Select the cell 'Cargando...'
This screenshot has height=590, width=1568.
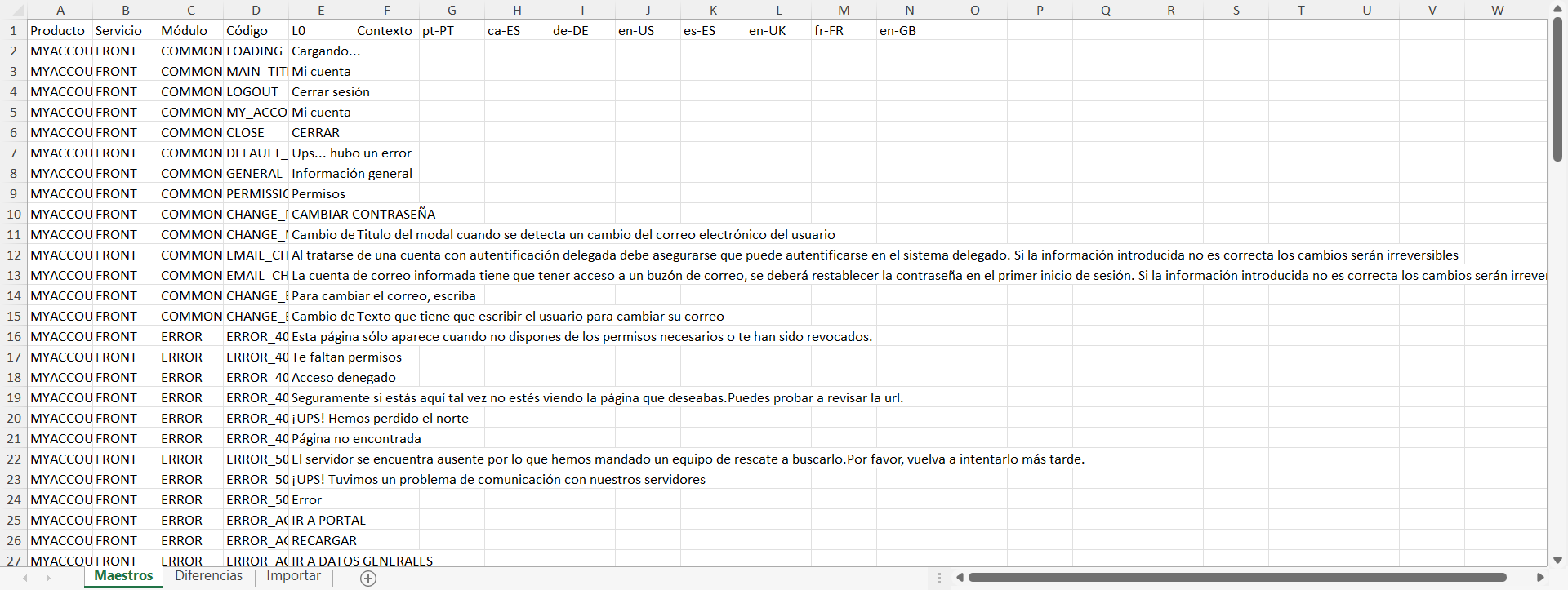(x=322, y=51)
